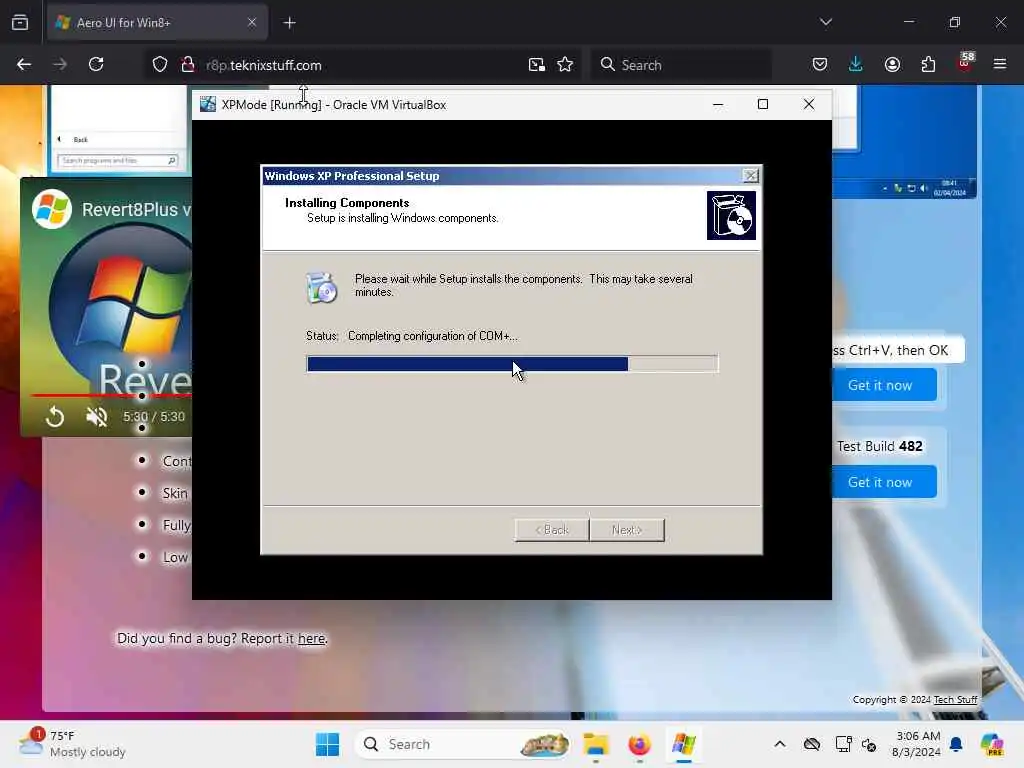Screen dimensions: 1024x768
Task: Open the bug report here link
Action: point(312,639)
